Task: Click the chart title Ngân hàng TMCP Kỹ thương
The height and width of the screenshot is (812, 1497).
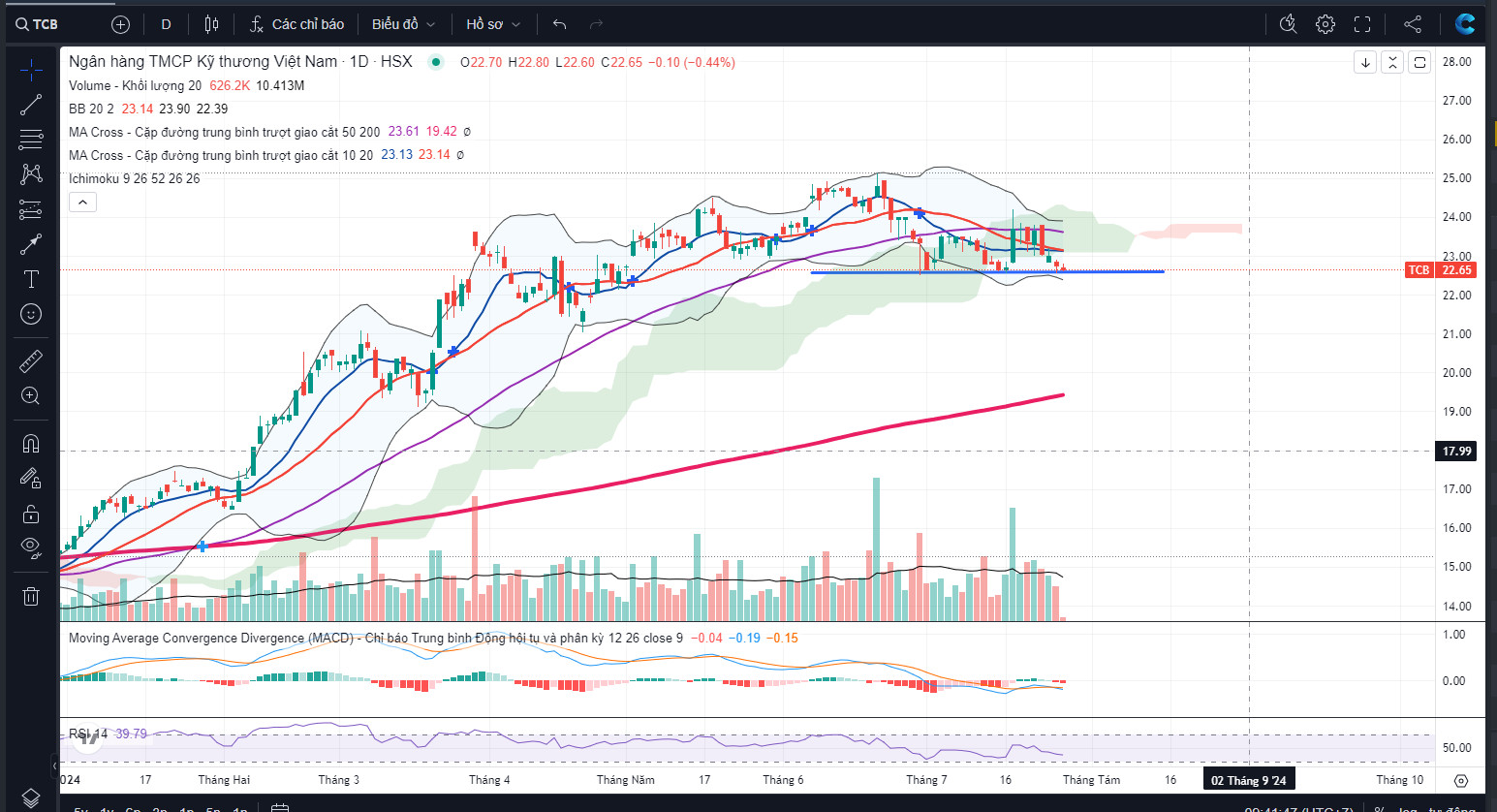Action: 203,61
